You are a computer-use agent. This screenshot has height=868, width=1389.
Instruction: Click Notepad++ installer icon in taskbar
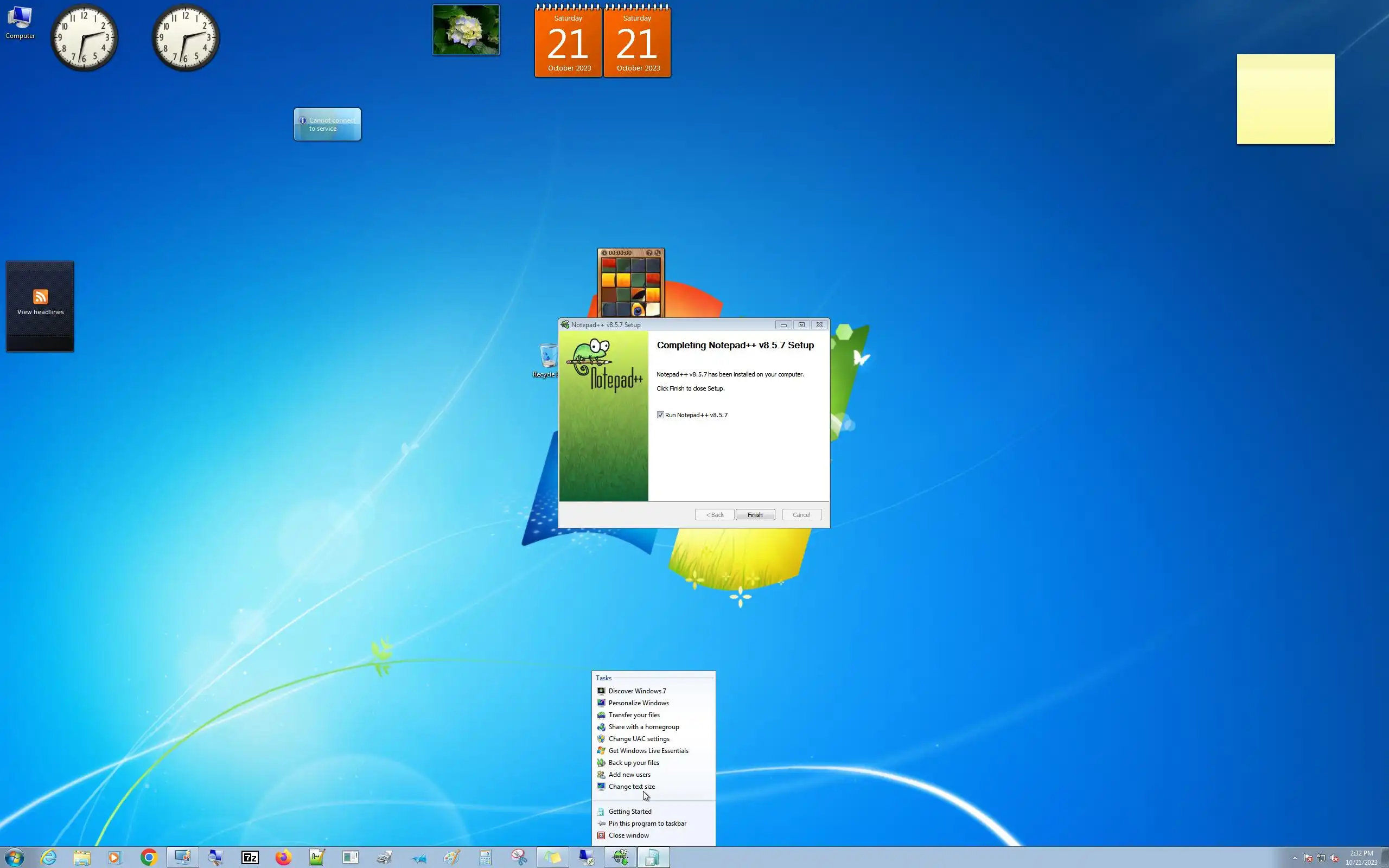(620, 857)
